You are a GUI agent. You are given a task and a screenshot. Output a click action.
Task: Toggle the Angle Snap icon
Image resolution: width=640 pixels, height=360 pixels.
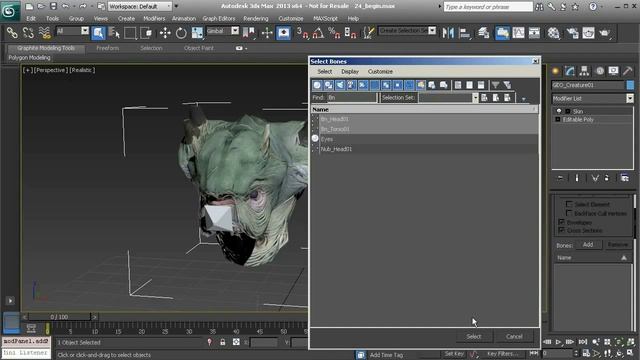pyautogui.click(x=318, y=33)
